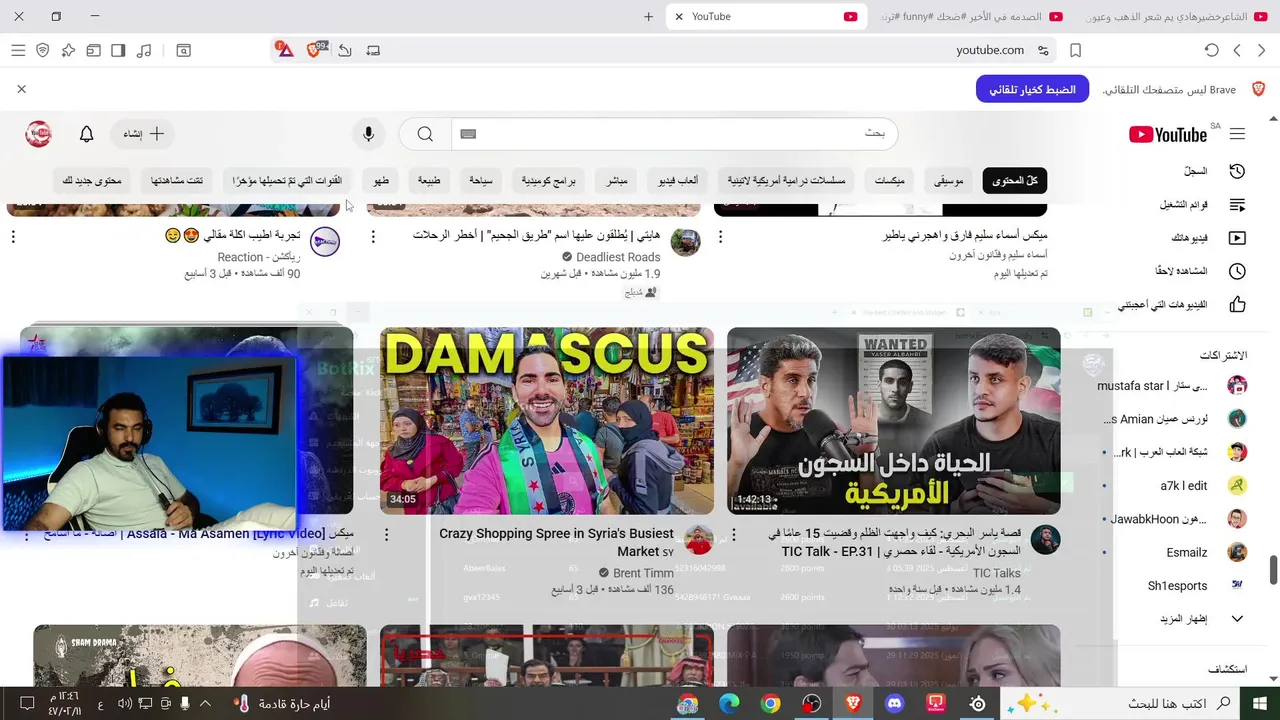Switch to الشاعرخضيرهادي browser tab
The image size is (1280, 720).
[x=1174, y=17]
